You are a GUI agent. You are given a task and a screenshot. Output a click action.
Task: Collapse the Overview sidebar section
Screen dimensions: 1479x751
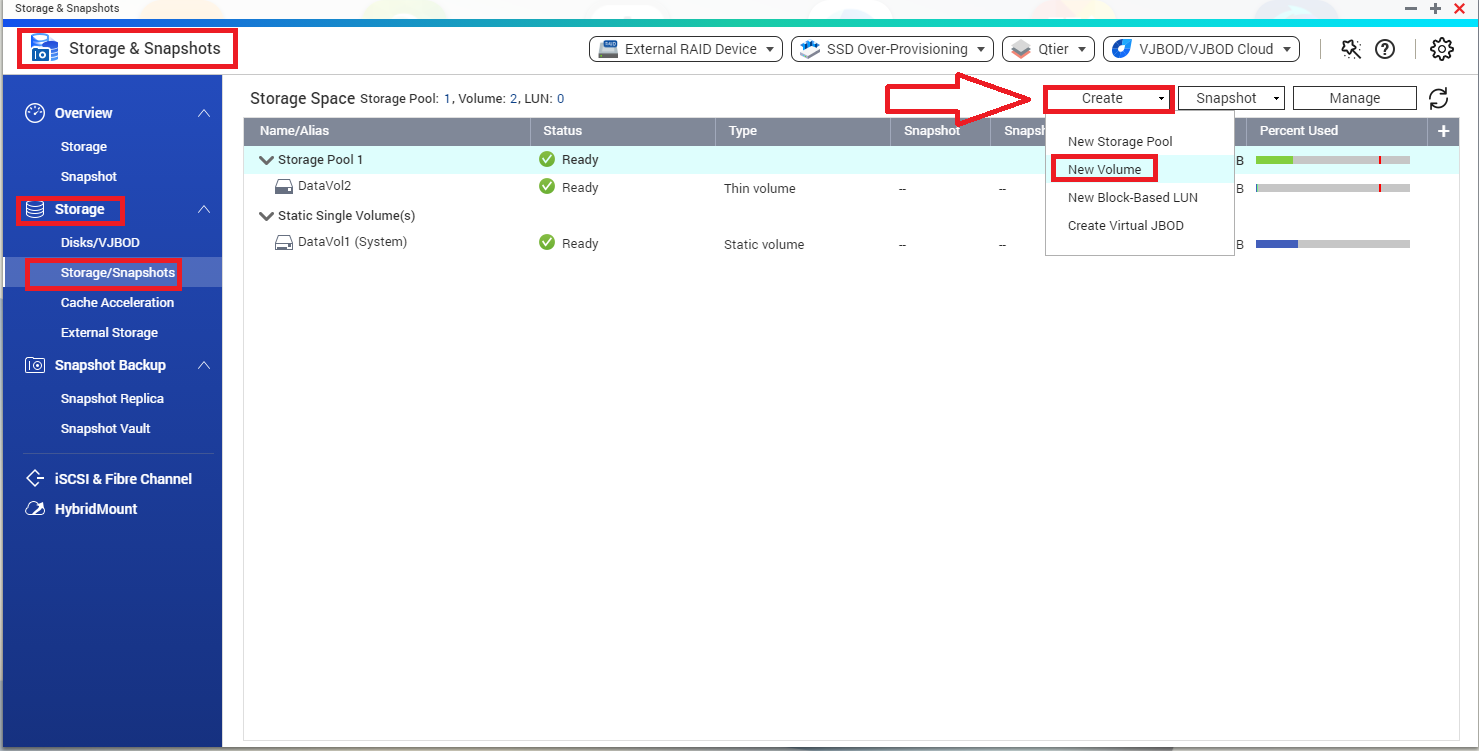click(204, 113)
